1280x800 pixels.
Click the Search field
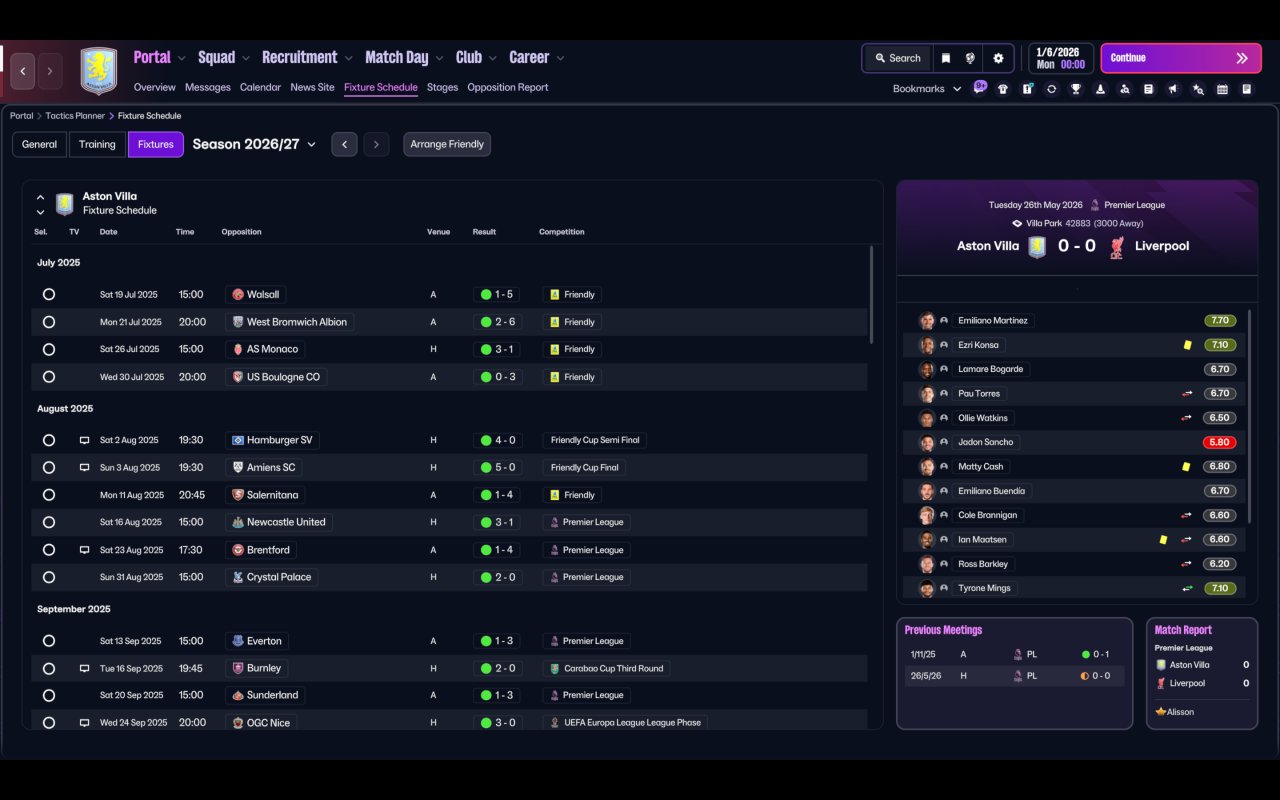tap(897, 58)
